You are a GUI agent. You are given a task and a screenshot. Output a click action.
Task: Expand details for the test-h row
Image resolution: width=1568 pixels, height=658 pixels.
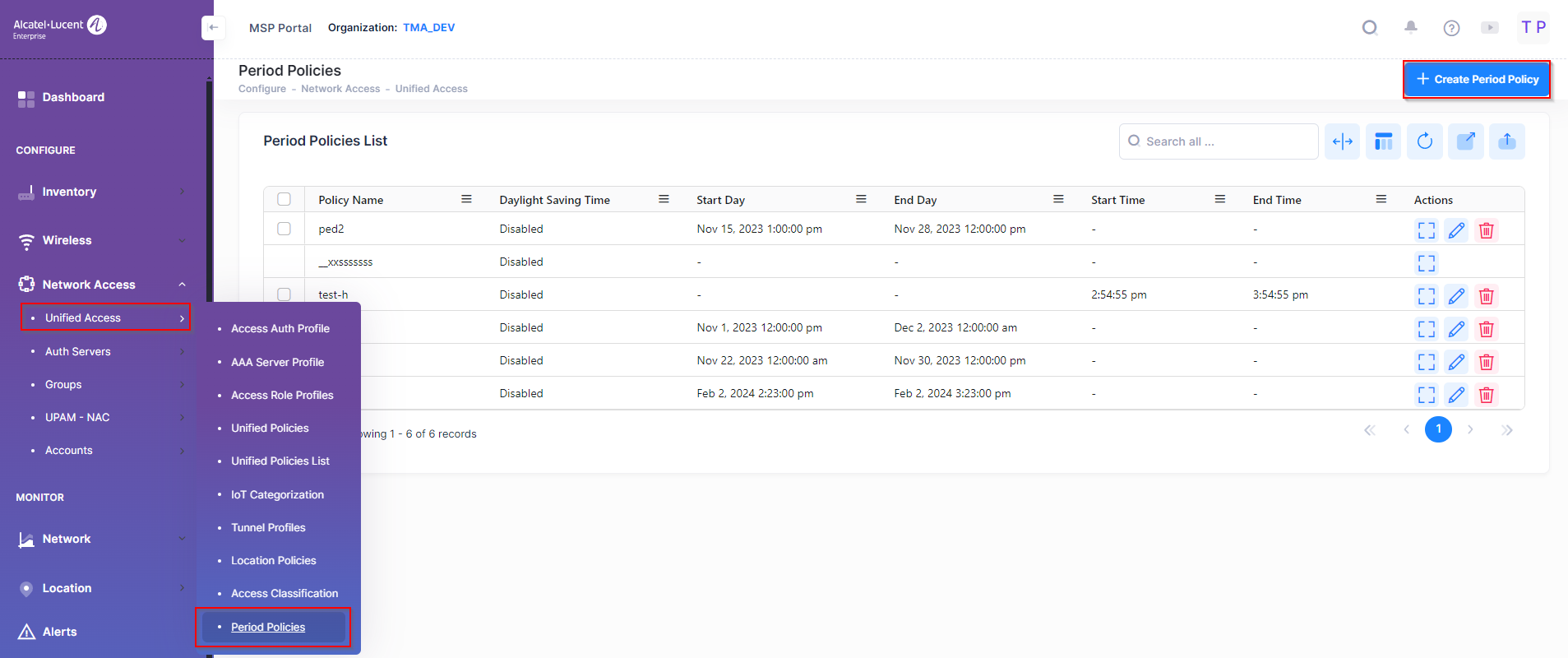coord(1427,296)
